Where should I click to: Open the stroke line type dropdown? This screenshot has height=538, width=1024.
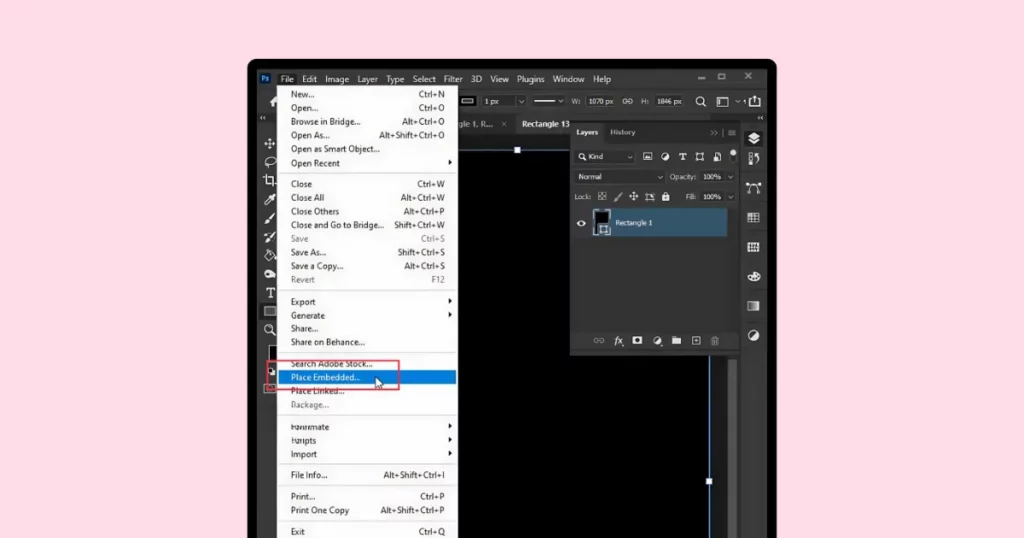point(549,101)
